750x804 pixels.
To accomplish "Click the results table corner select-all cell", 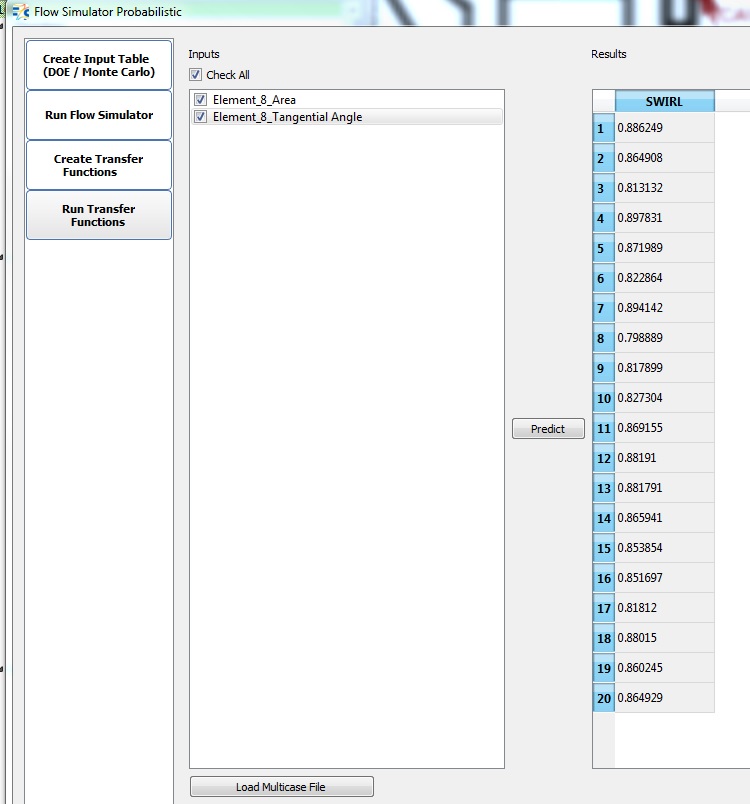I will tap(603, 102).
